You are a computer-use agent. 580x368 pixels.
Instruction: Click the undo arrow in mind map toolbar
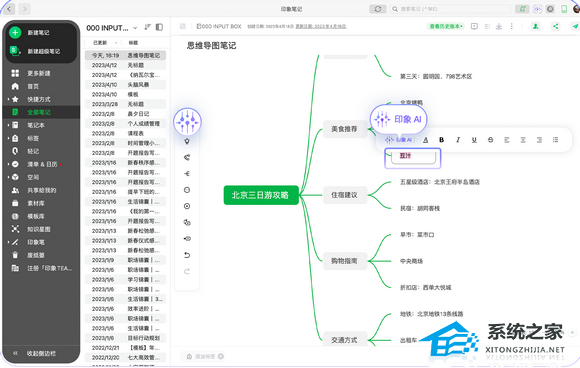coord(187,255)
